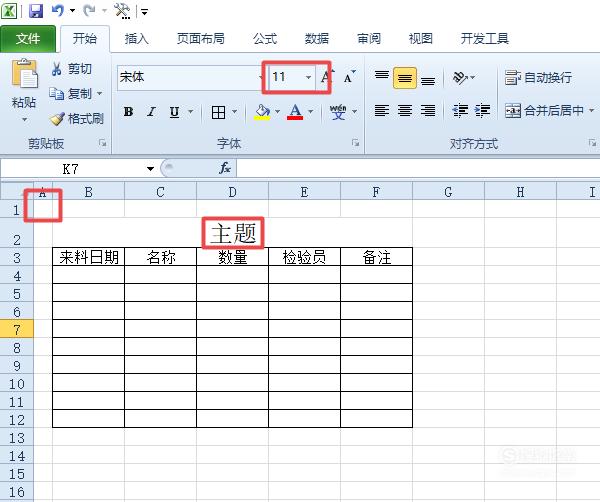This screenshot has width=600, height=502.
Task: Open the phonetic guide dropdown arrow
Action: 355,112
